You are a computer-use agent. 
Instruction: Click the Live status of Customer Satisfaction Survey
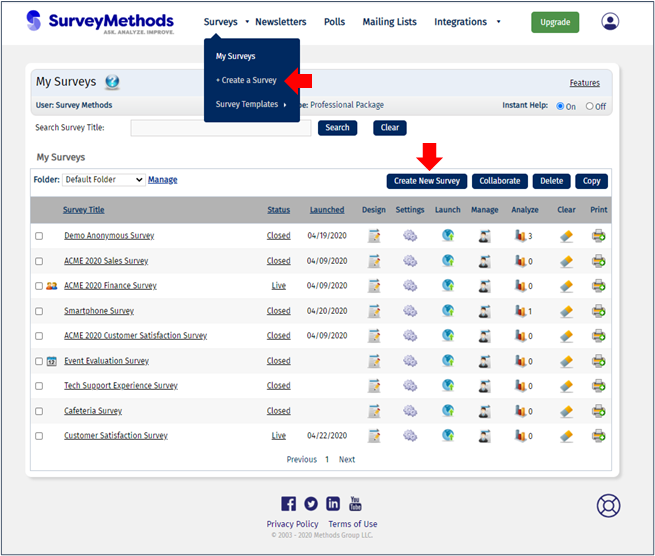pyautogui.click(x=279, y=436)
